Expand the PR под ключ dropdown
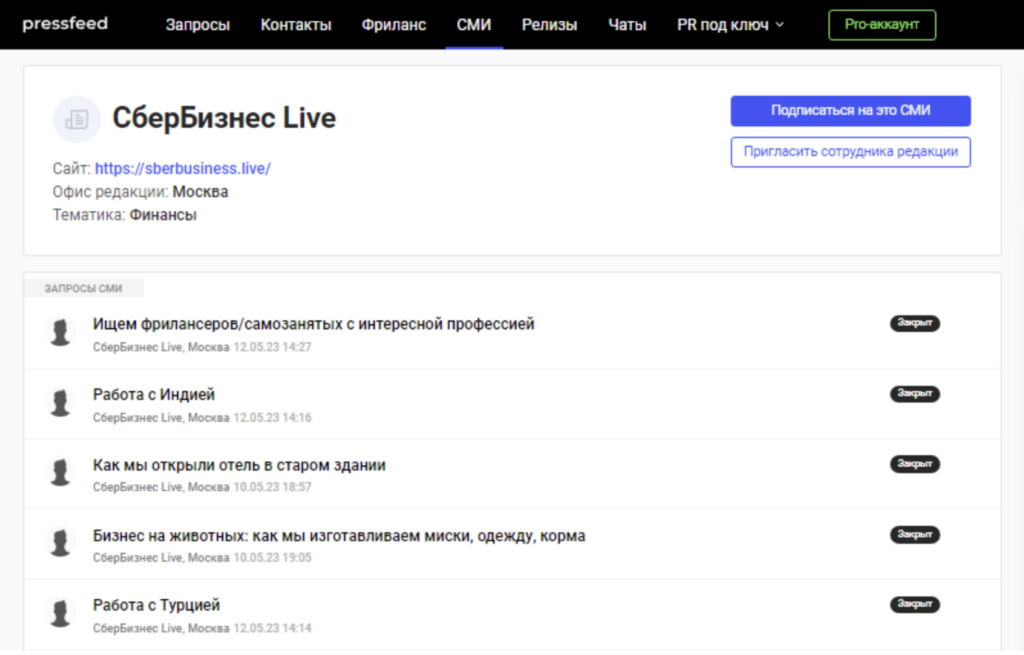This screenshot has height=655, width=1024. pyautogui.click(x=730, y=25)
